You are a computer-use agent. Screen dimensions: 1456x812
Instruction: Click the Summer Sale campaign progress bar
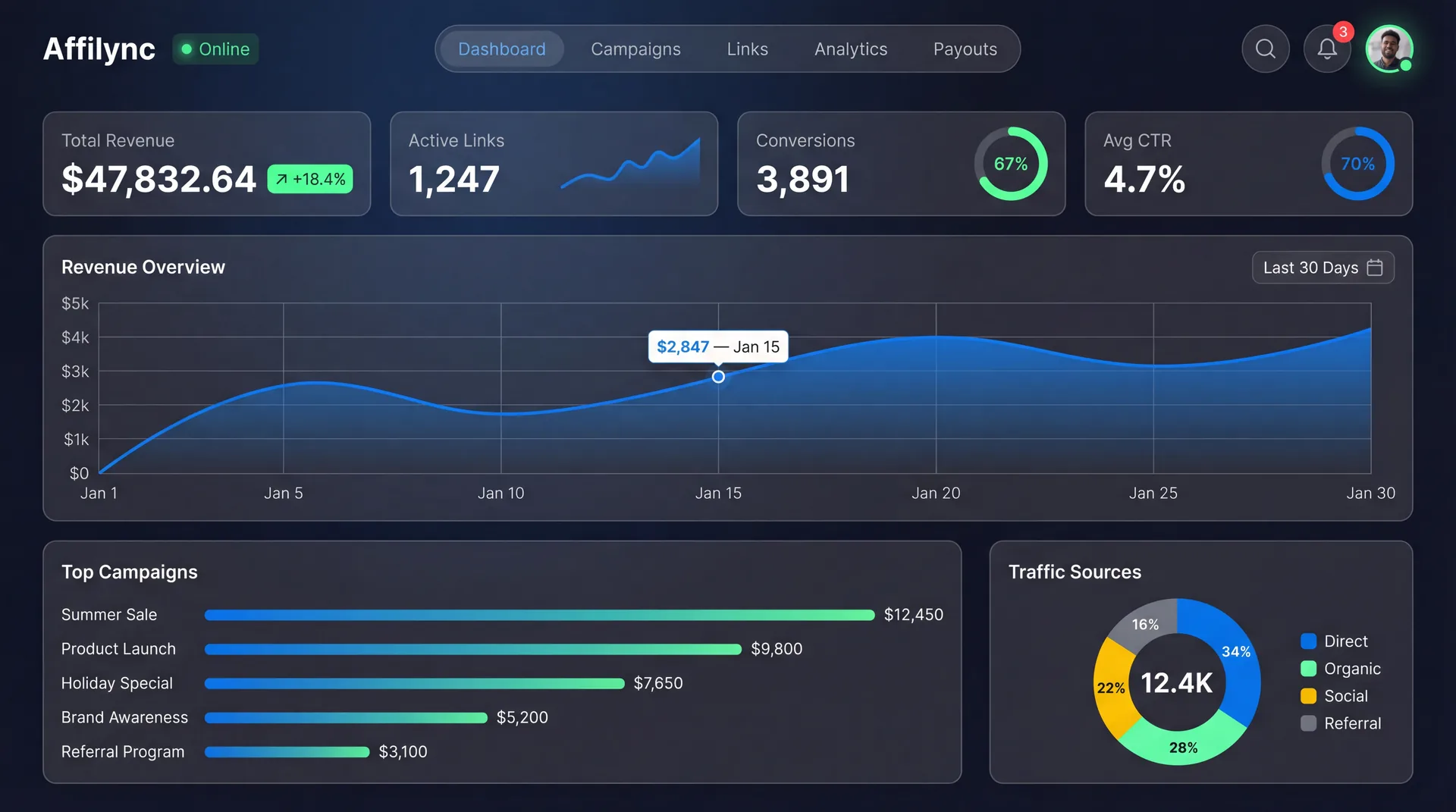click(539, 615)
